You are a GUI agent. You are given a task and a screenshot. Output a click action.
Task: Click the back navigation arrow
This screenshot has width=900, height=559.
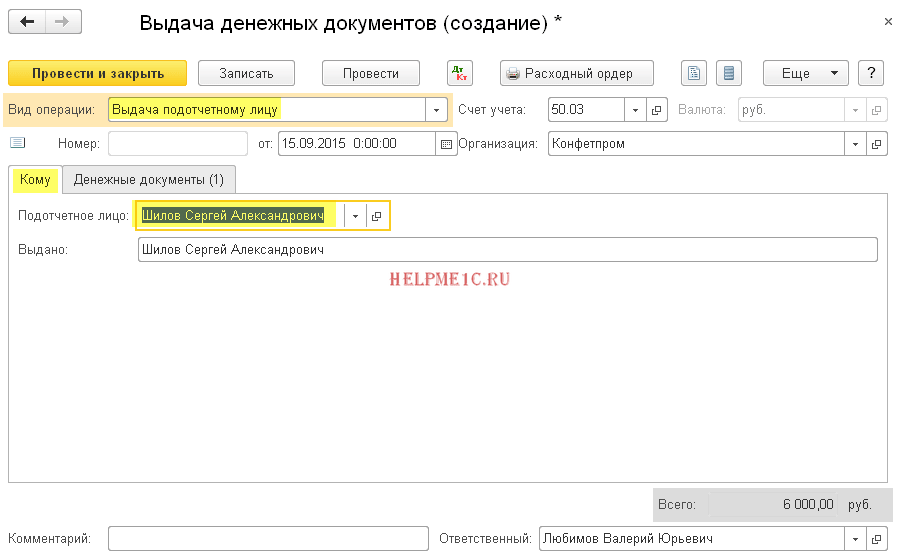(27, 22)
